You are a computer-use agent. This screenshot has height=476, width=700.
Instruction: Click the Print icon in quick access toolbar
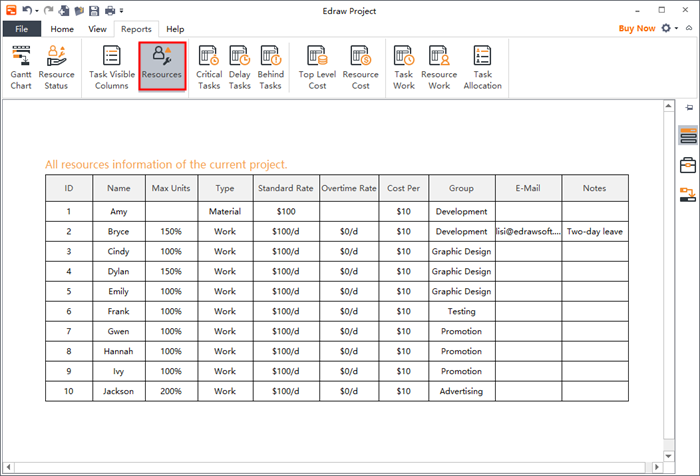[110, 10]
